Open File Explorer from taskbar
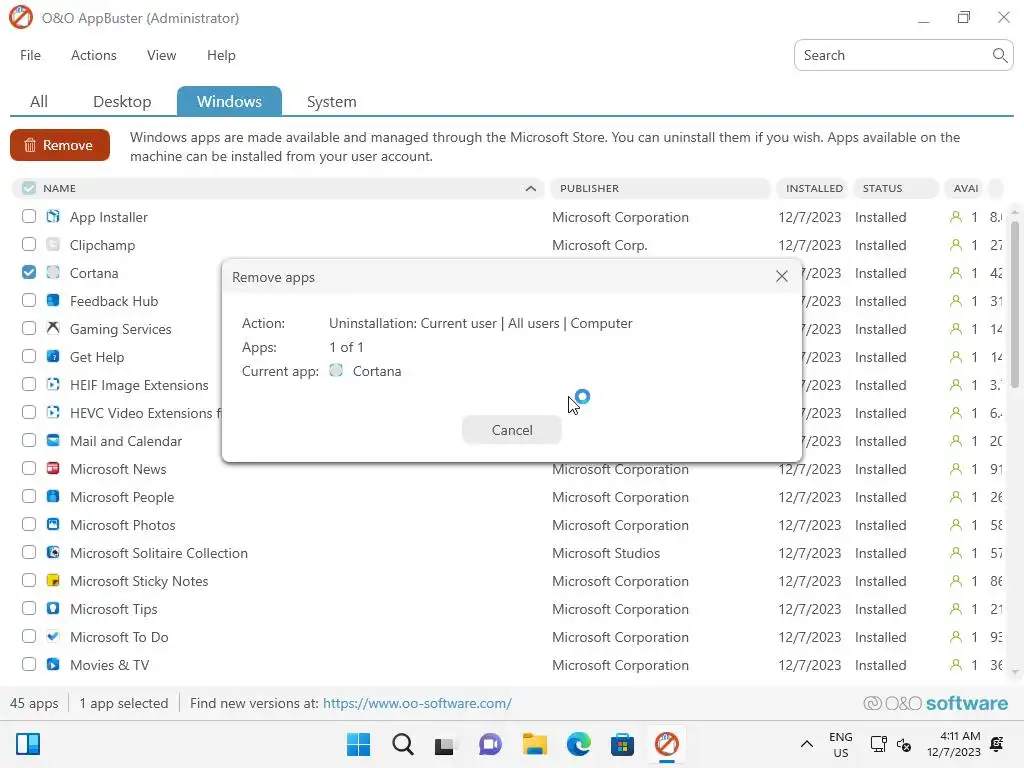 pos(534,744)
